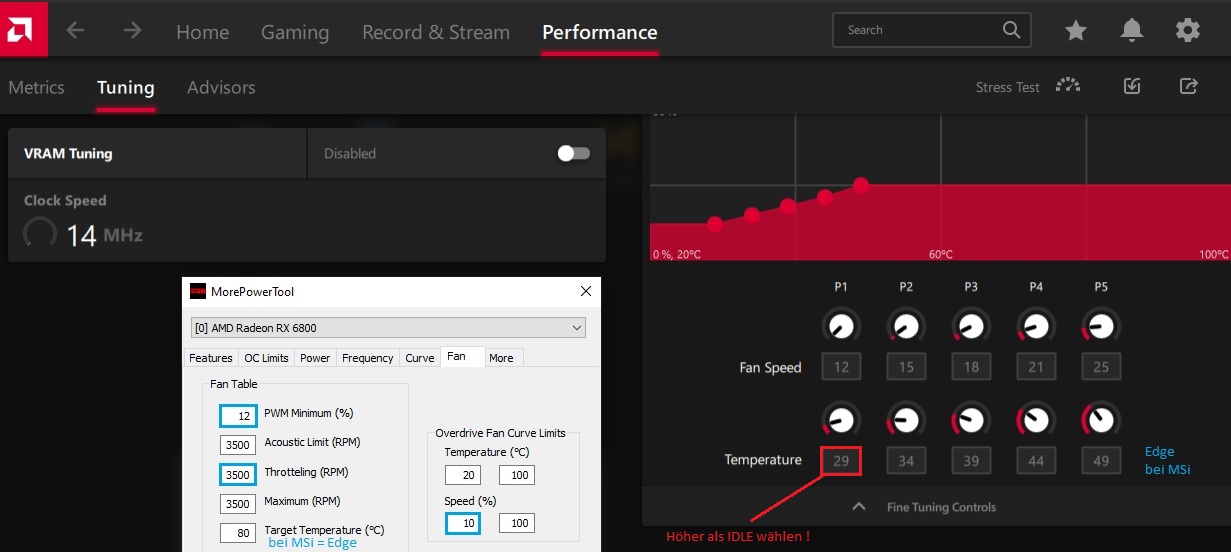
Task: Click the P2 Temperature value 34
Action: point(906,460)
